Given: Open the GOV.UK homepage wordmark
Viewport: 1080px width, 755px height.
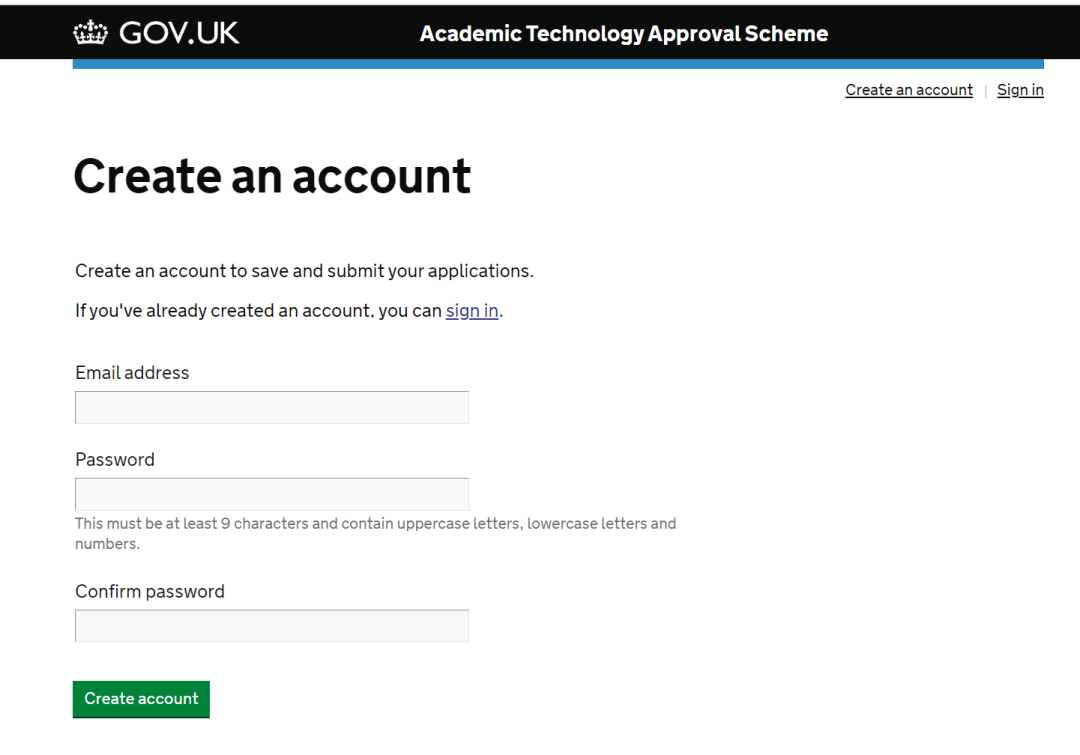Looking at the screenshot, I should pos(179,32).
